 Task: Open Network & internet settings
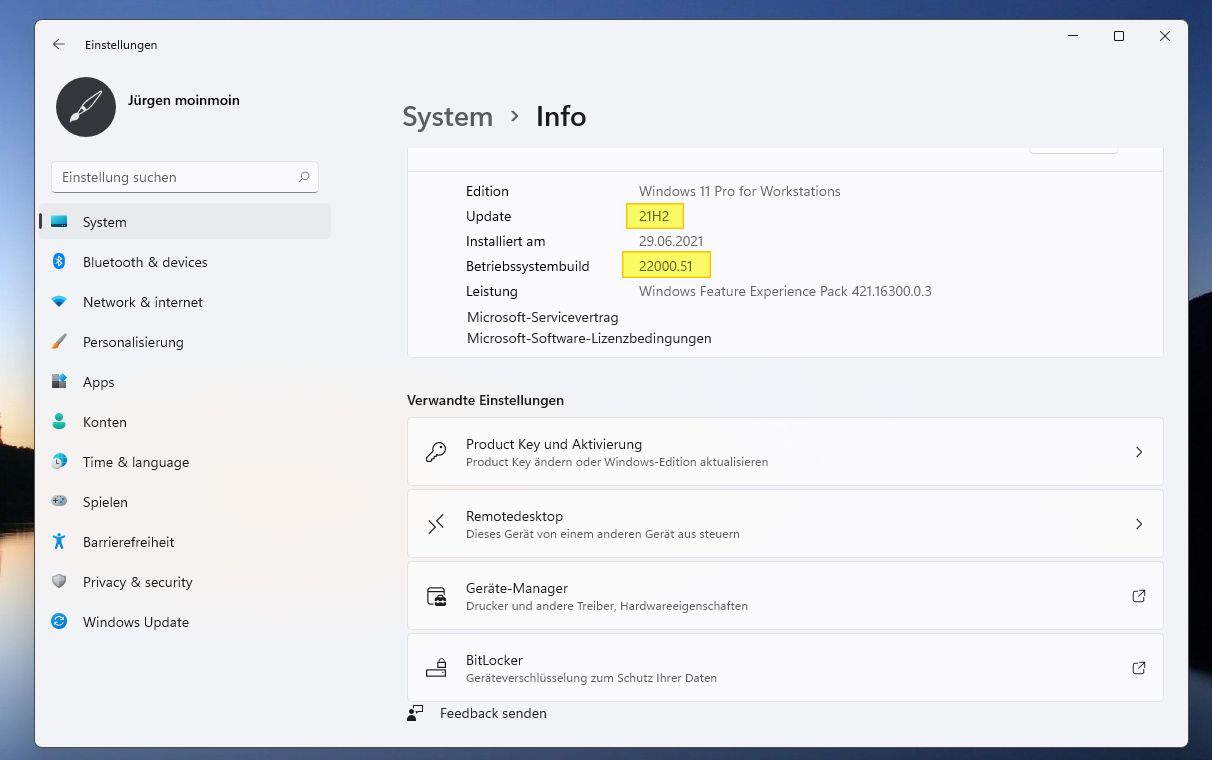(185, 302)
